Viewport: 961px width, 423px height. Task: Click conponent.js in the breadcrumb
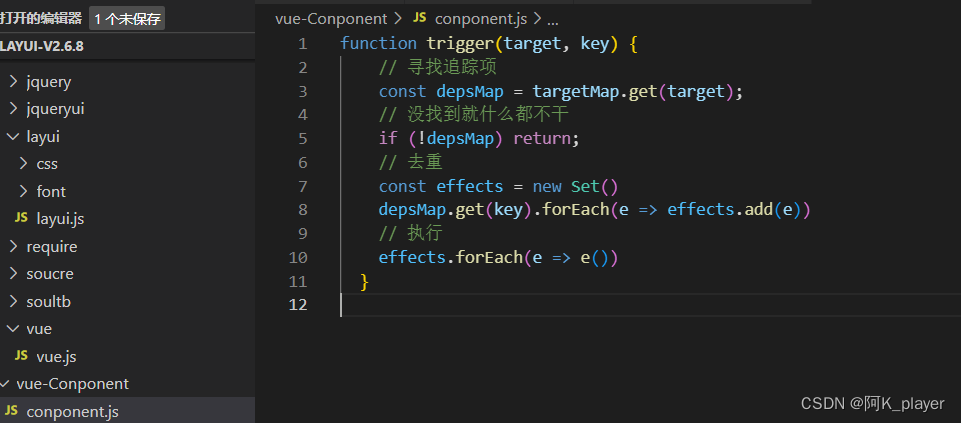point(481,19)
